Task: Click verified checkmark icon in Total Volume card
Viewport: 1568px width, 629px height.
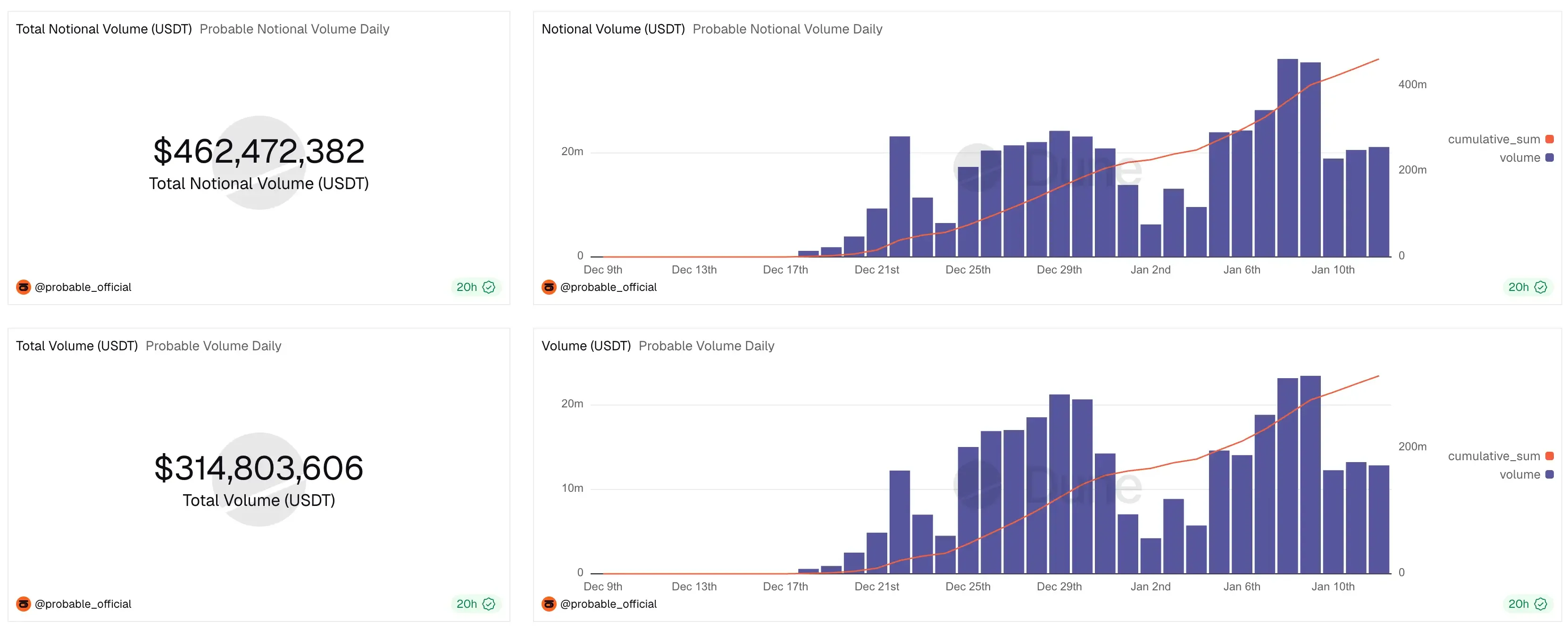Action: [x=489, y=604]
